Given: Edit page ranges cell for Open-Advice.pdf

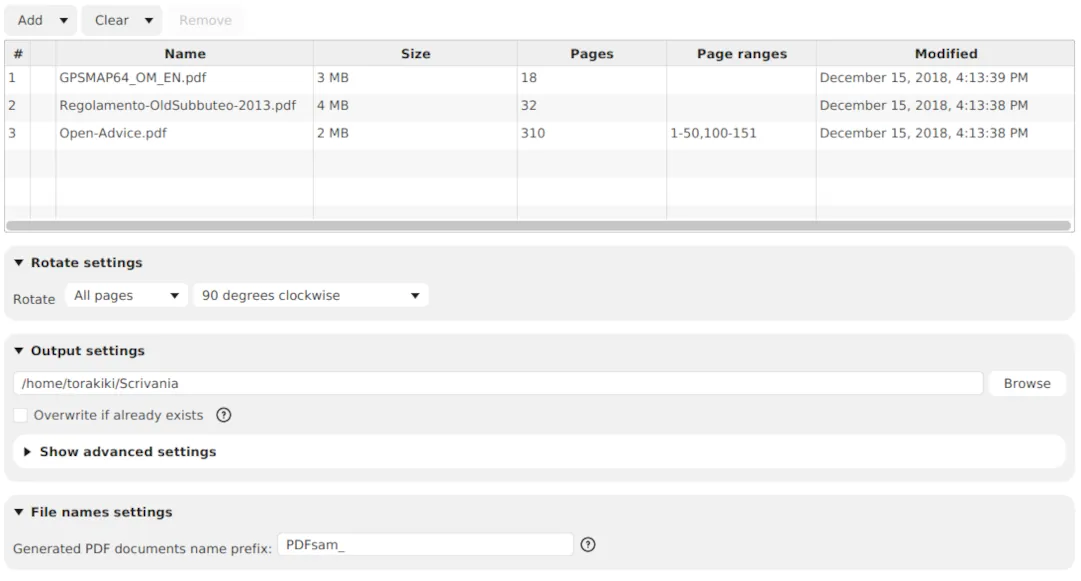Looking at the screenshot, I should 740,133.
